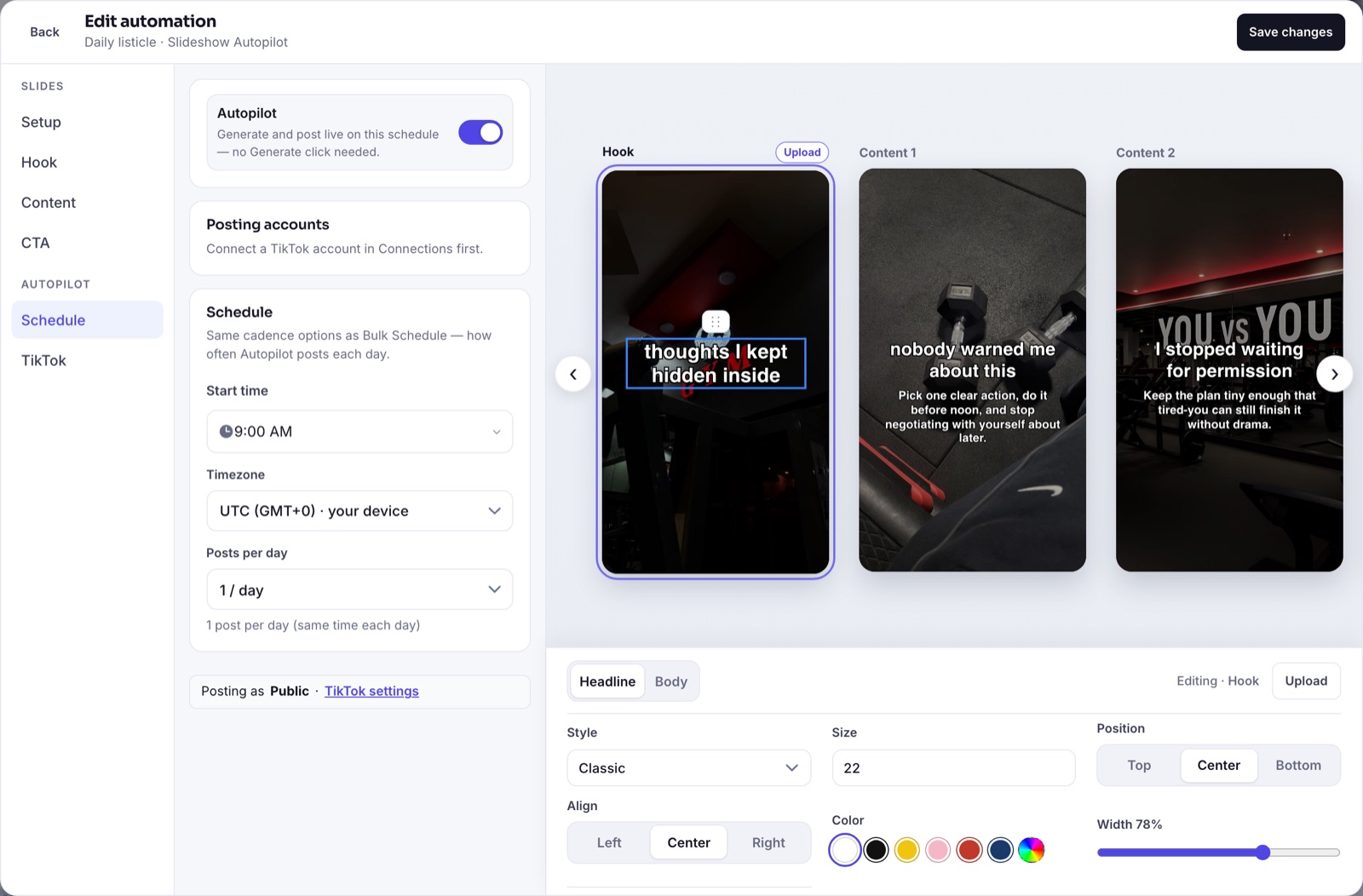
Task: Align headline text Right
Action: click(768, 842)
